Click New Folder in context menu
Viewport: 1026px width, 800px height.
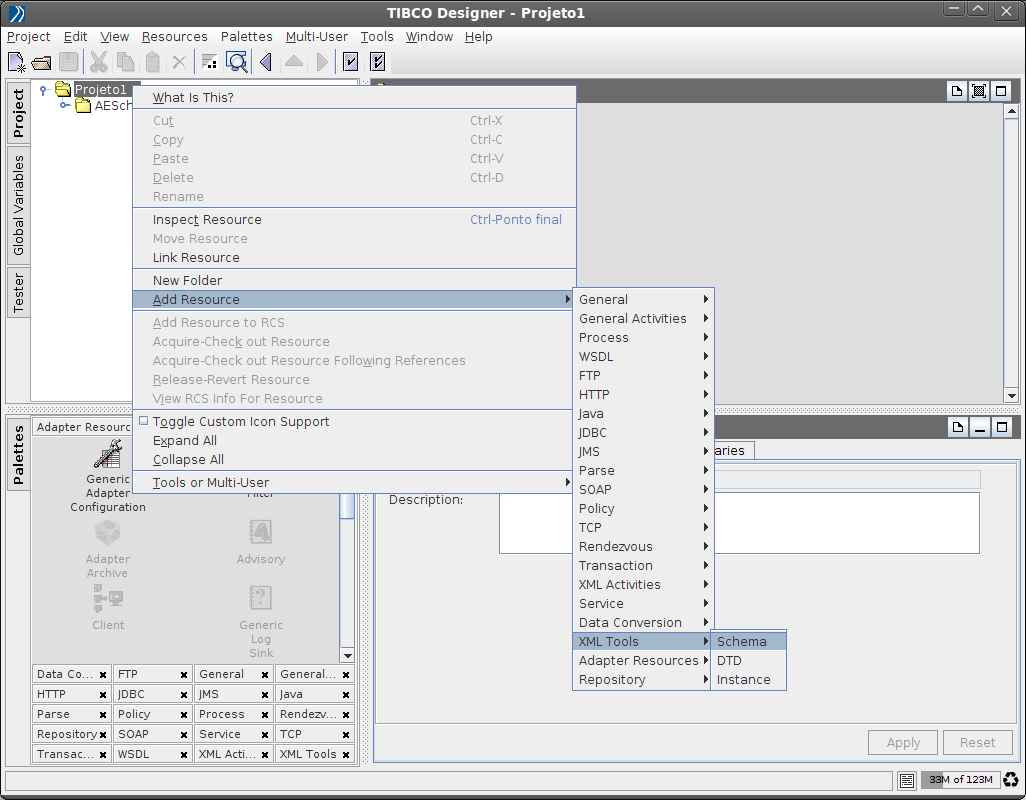tap(187, 281)
